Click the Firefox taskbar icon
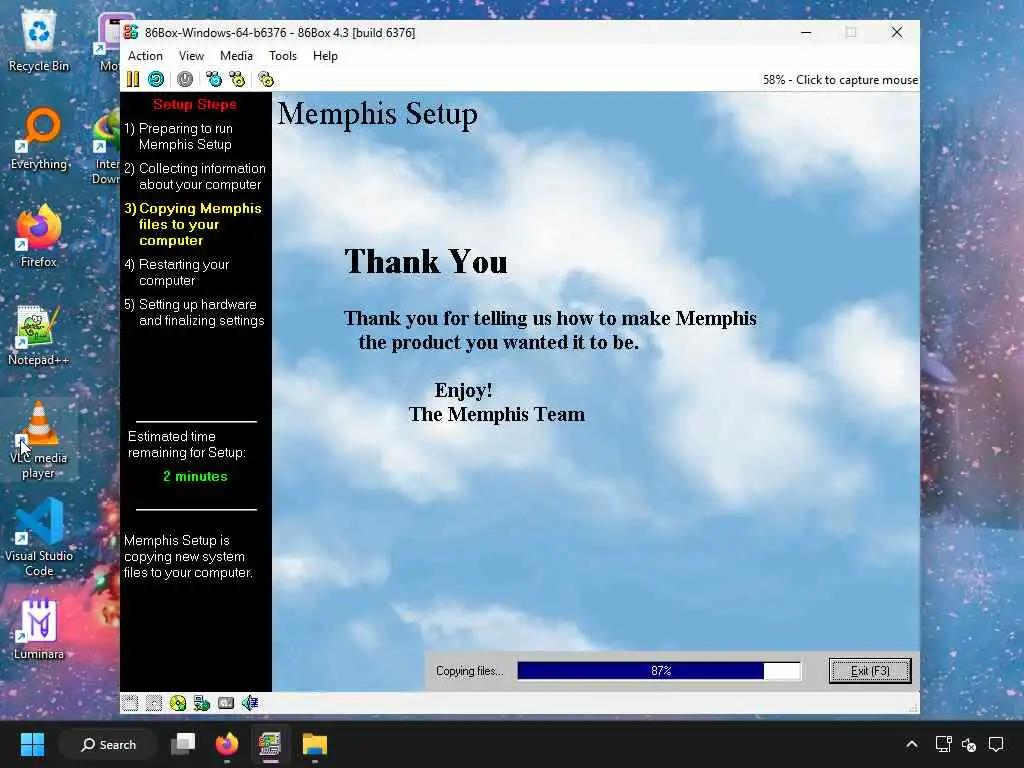Viewport: 1024px width, 768px height. [x=227, y=744]
